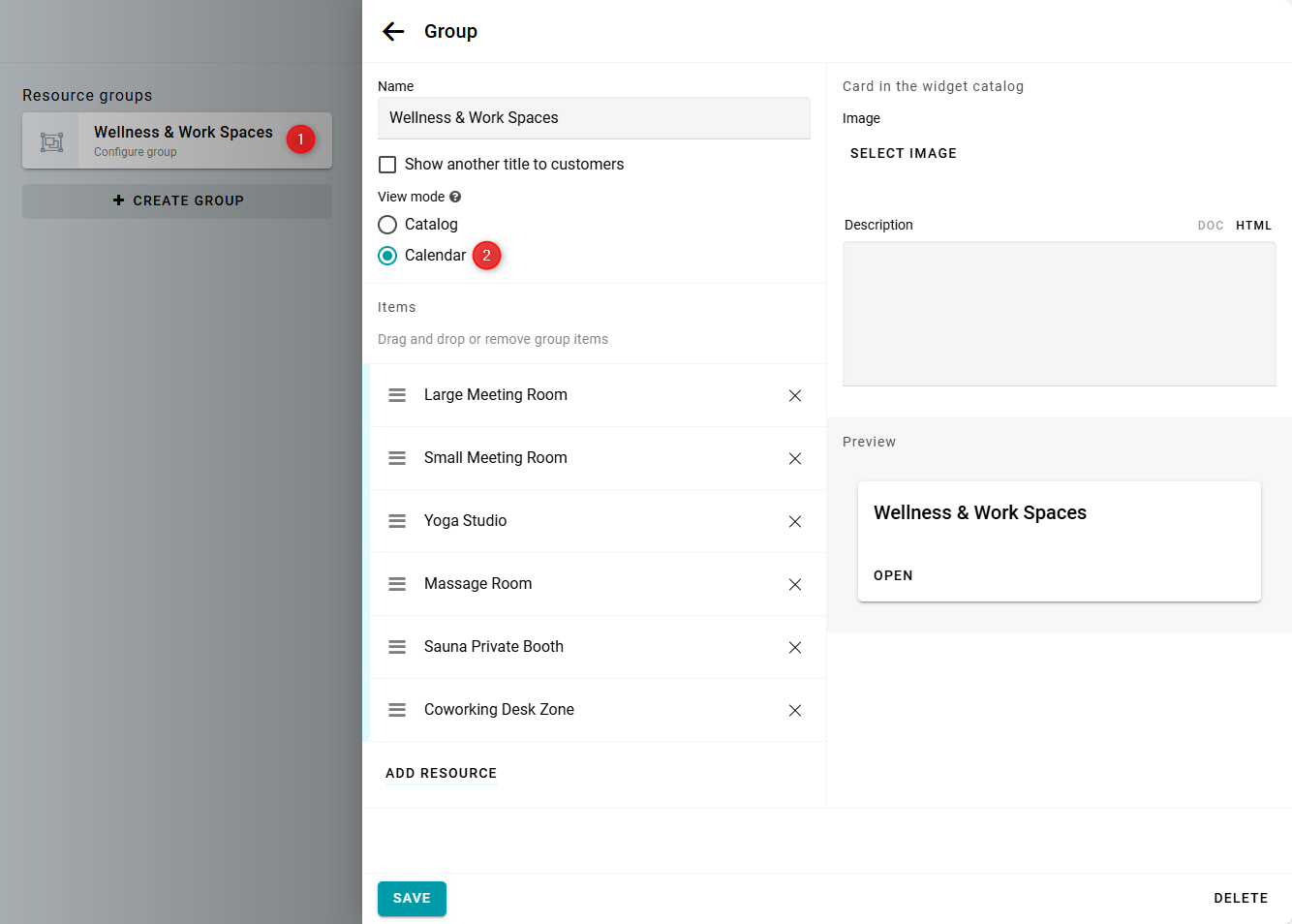Click the Create Group button
The width and height of the screenshot is (1292, 924).
coord(177,200)
